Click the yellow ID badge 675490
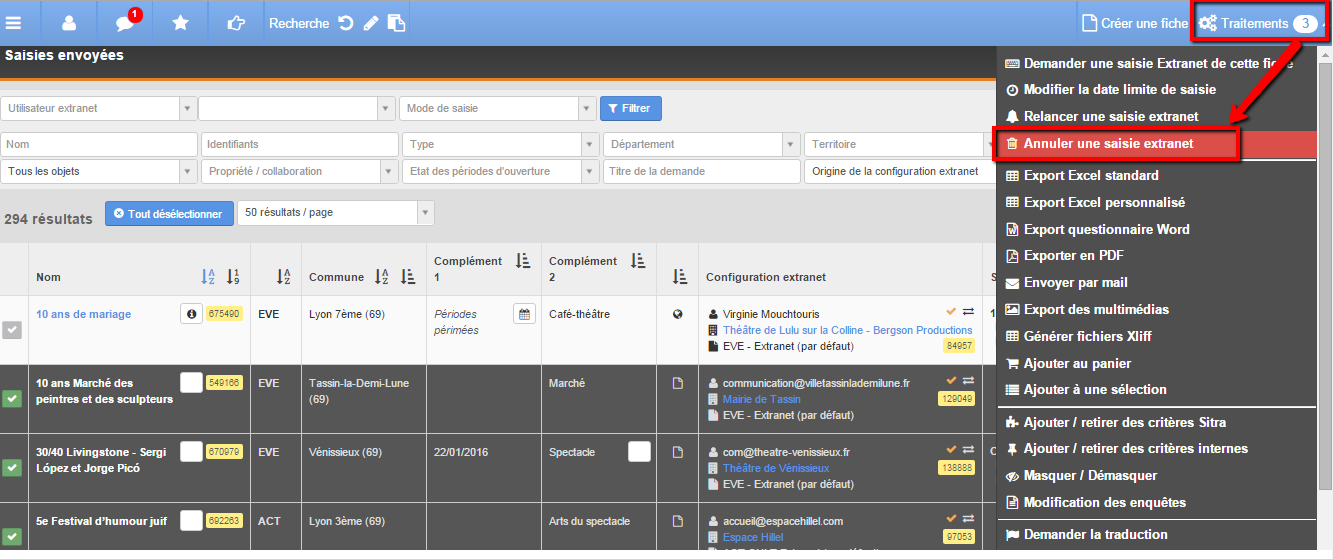The width and height of the screenshot is (1333, 559). (224, 314)
